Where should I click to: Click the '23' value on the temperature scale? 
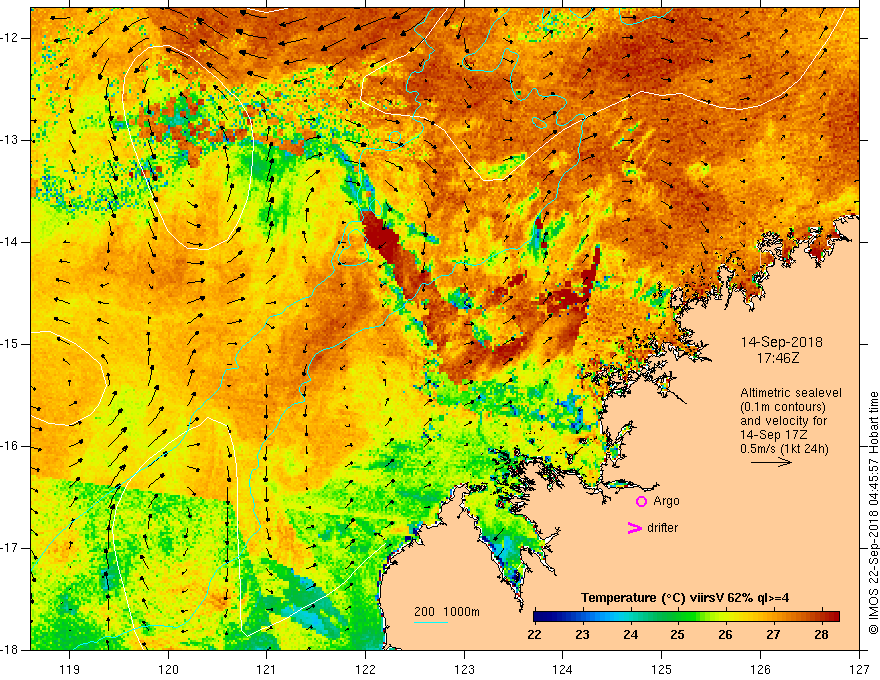tap(582, 635)
